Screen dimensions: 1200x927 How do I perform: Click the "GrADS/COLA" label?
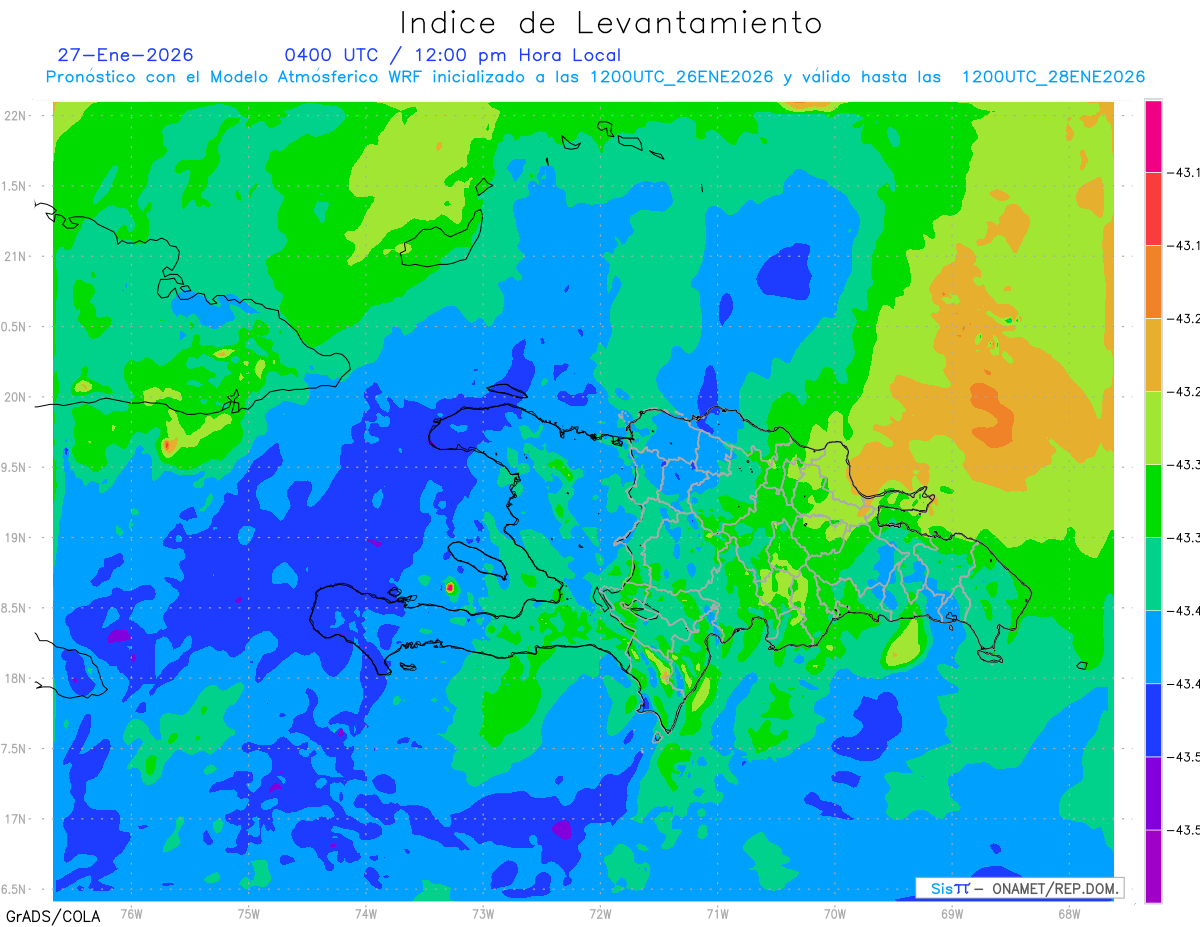tap(53, 916)
